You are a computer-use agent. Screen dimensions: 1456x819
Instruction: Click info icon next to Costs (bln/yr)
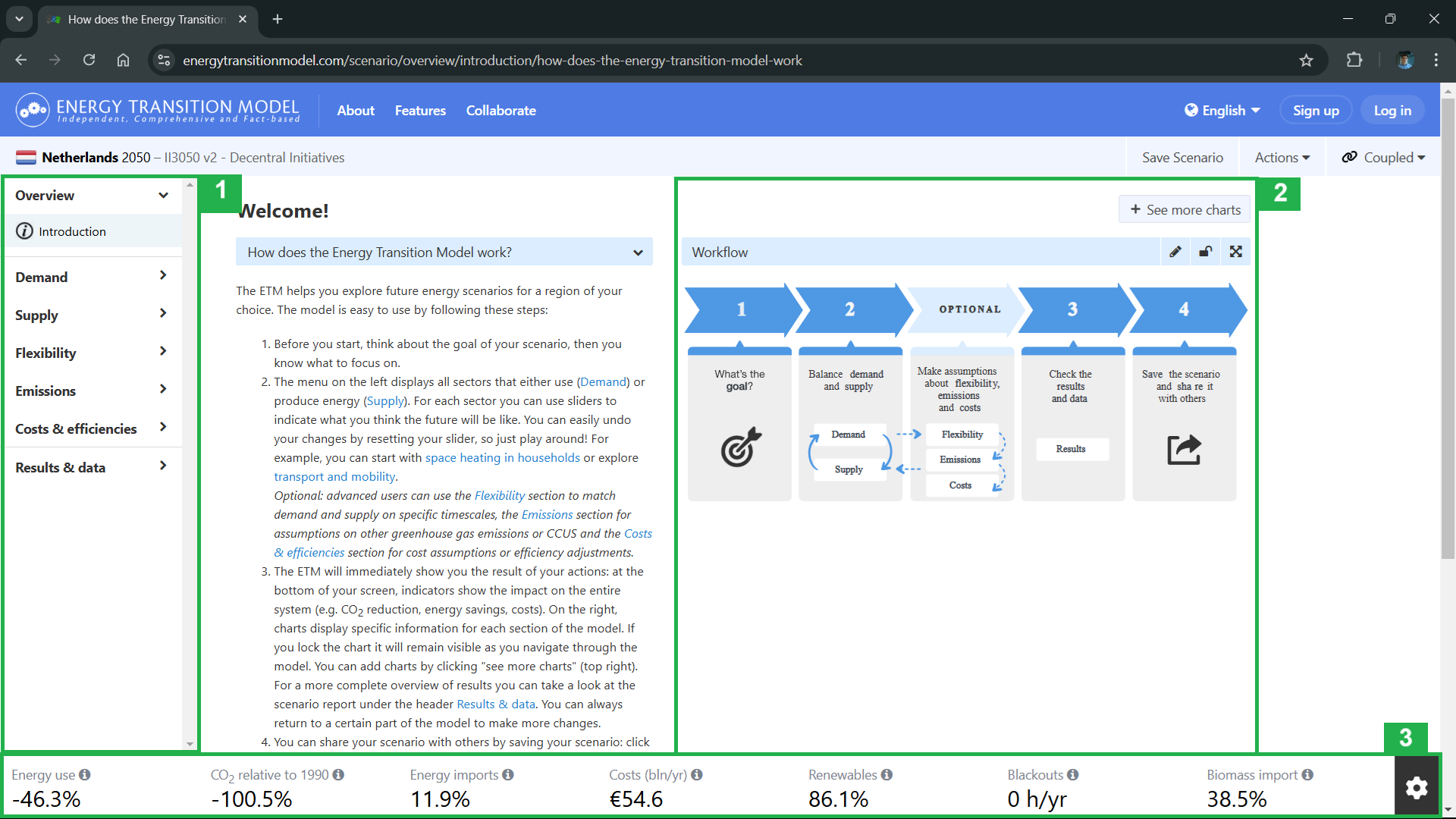pyautogui.click(x=697, y=775)
